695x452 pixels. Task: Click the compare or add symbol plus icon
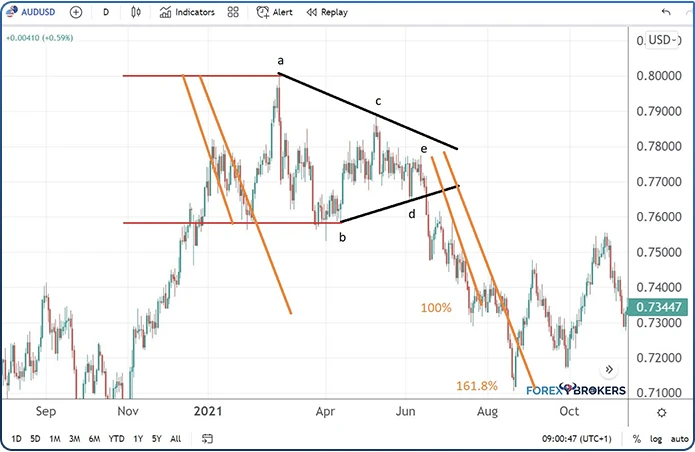click(x=75, y=13)
